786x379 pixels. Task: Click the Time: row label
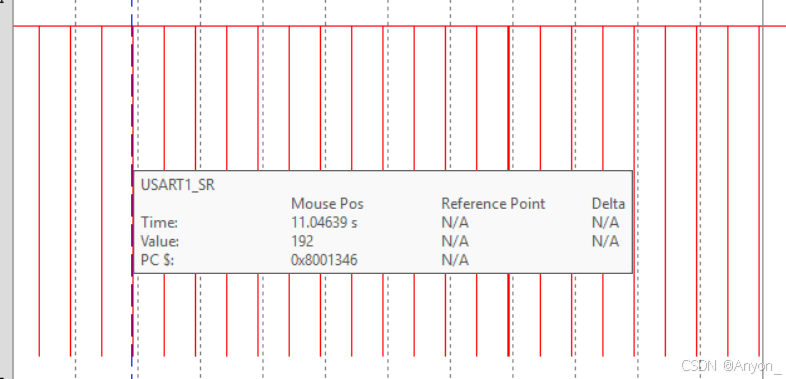(159, 223)
